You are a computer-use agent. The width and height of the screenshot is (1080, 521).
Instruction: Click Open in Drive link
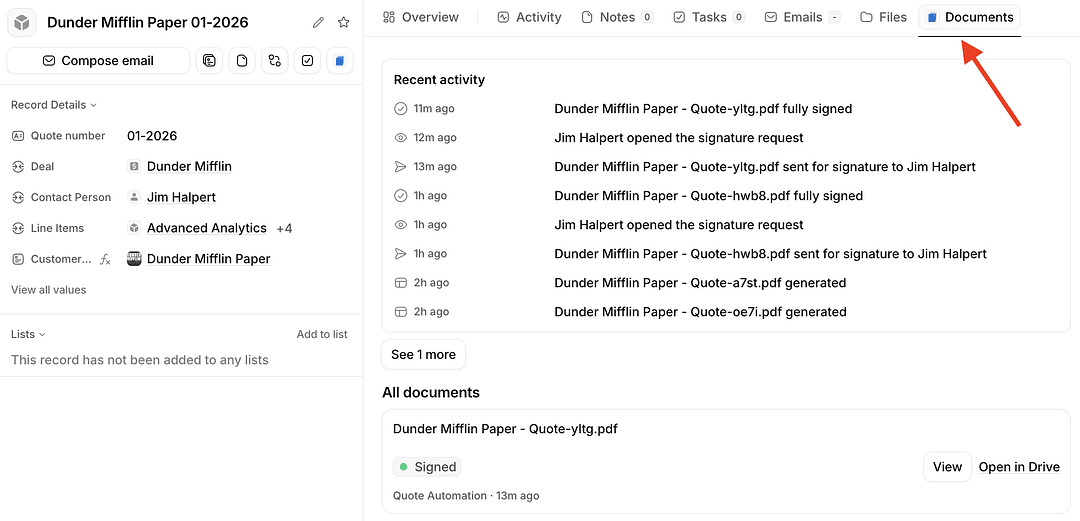tap(1019, 467)
